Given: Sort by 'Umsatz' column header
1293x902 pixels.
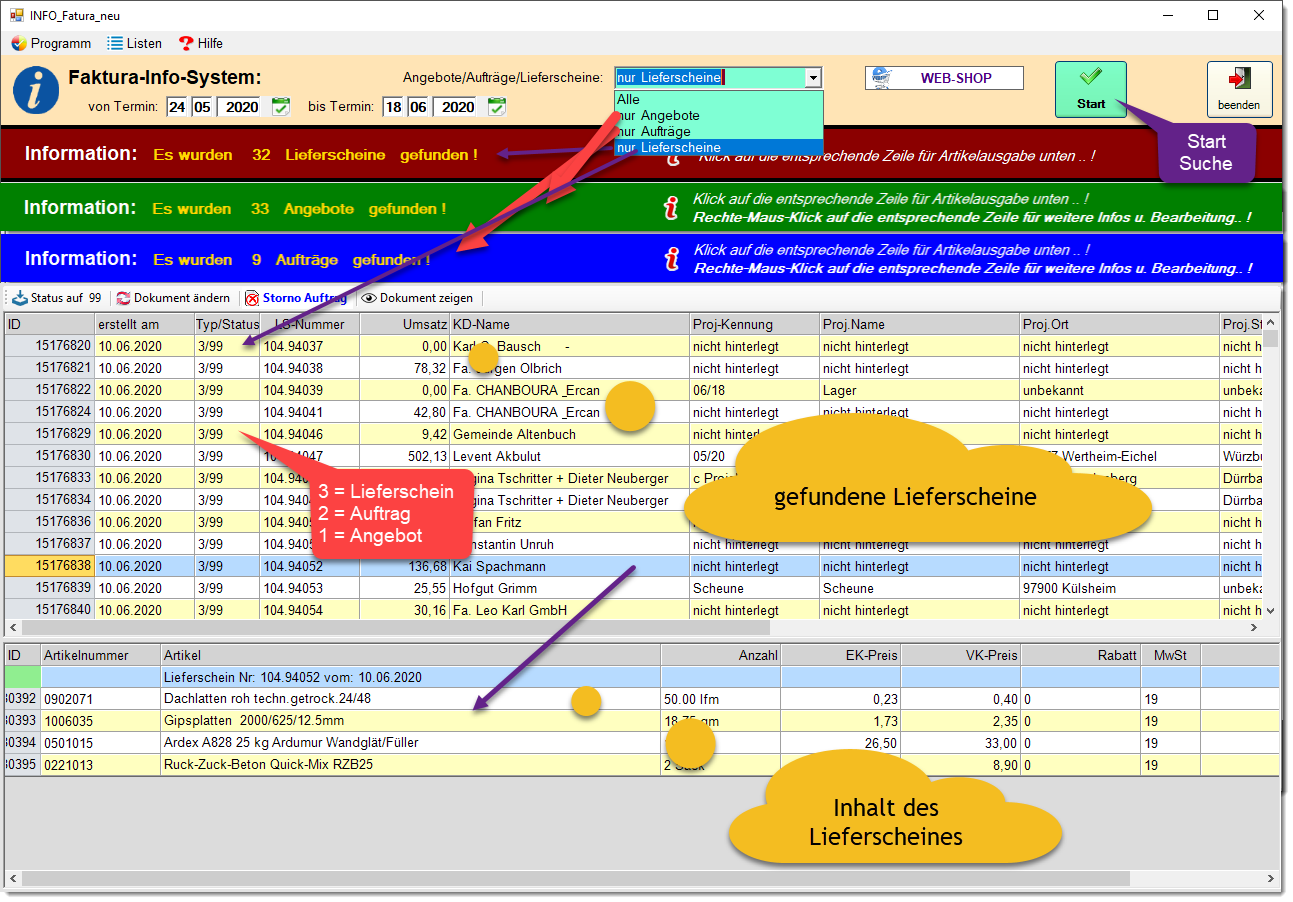Looking at the screenshot, I should coord(405,324).
